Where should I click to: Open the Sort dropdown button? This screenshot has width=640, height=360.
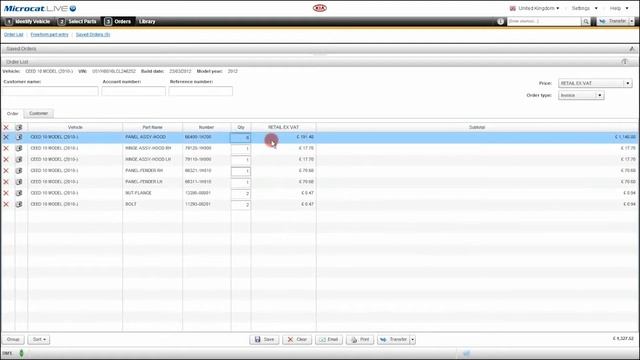pos(39,340)
